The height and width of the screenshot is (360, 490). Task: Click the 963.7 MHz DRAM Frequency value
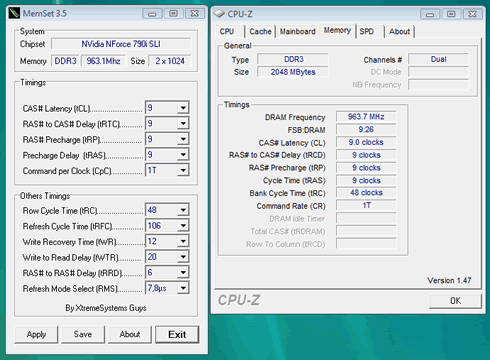[366, 117]
